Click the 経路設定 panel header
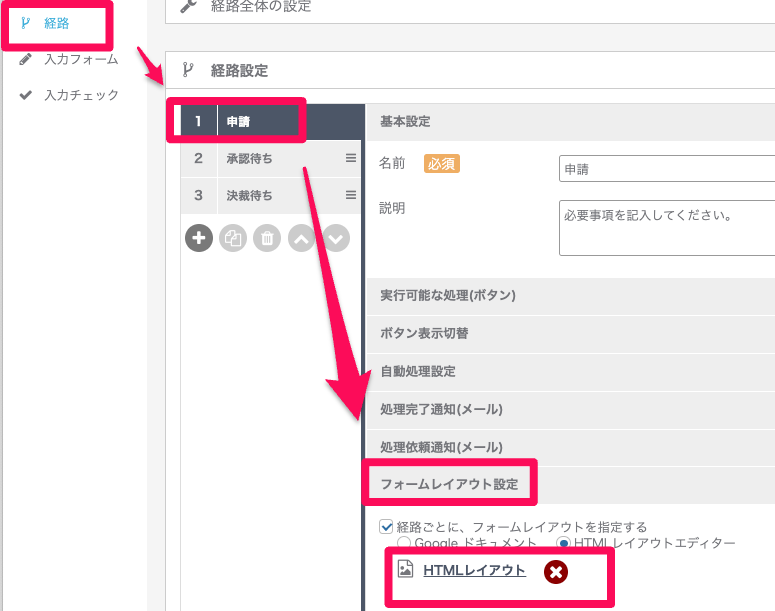The height and width of the screenshot is (611, 775). pos(470,70)
